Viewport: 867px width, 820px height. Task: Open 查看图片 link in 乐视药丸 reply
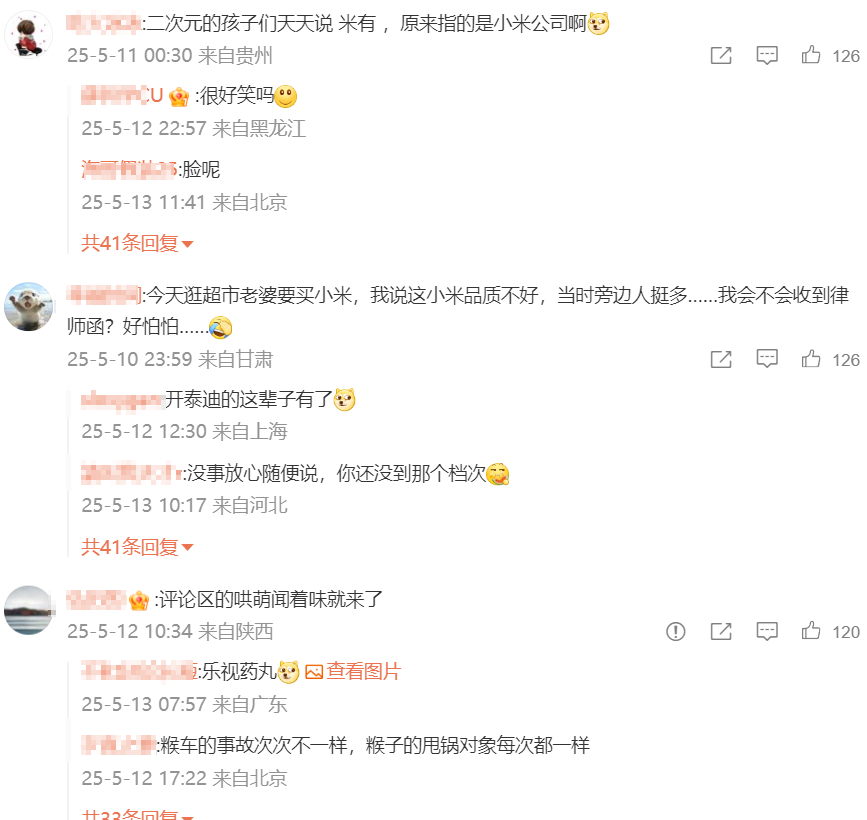(x=353, y=672)
